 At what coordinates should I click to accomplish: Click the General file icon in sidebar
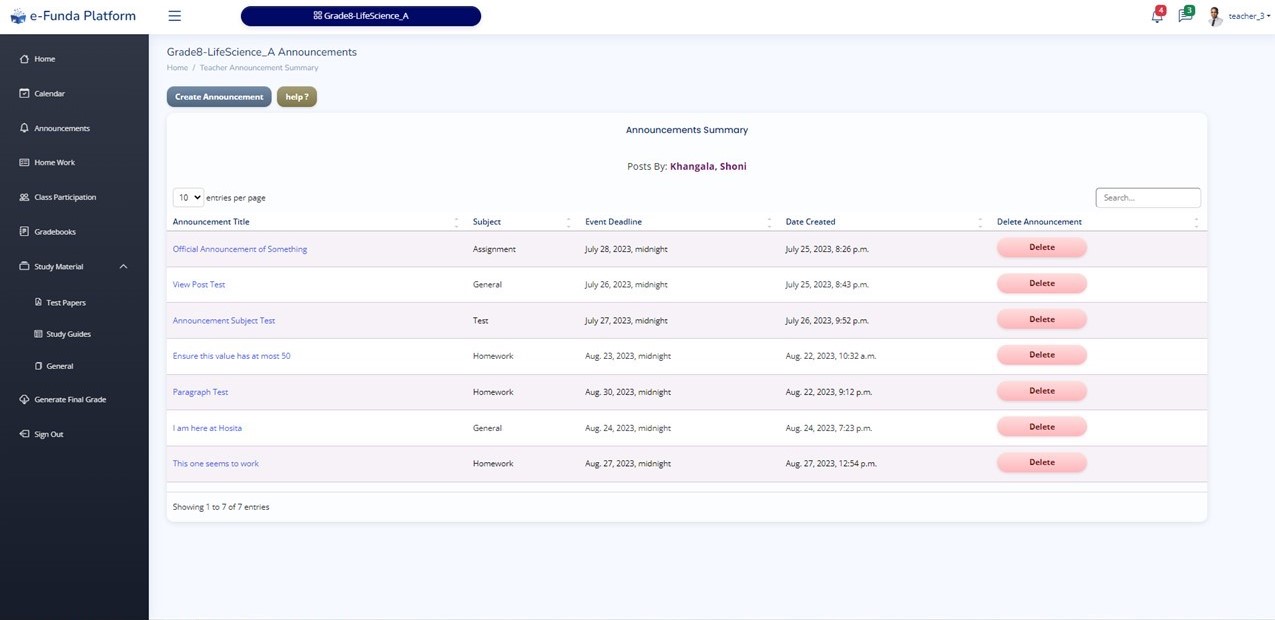click(x=38, y=366)
